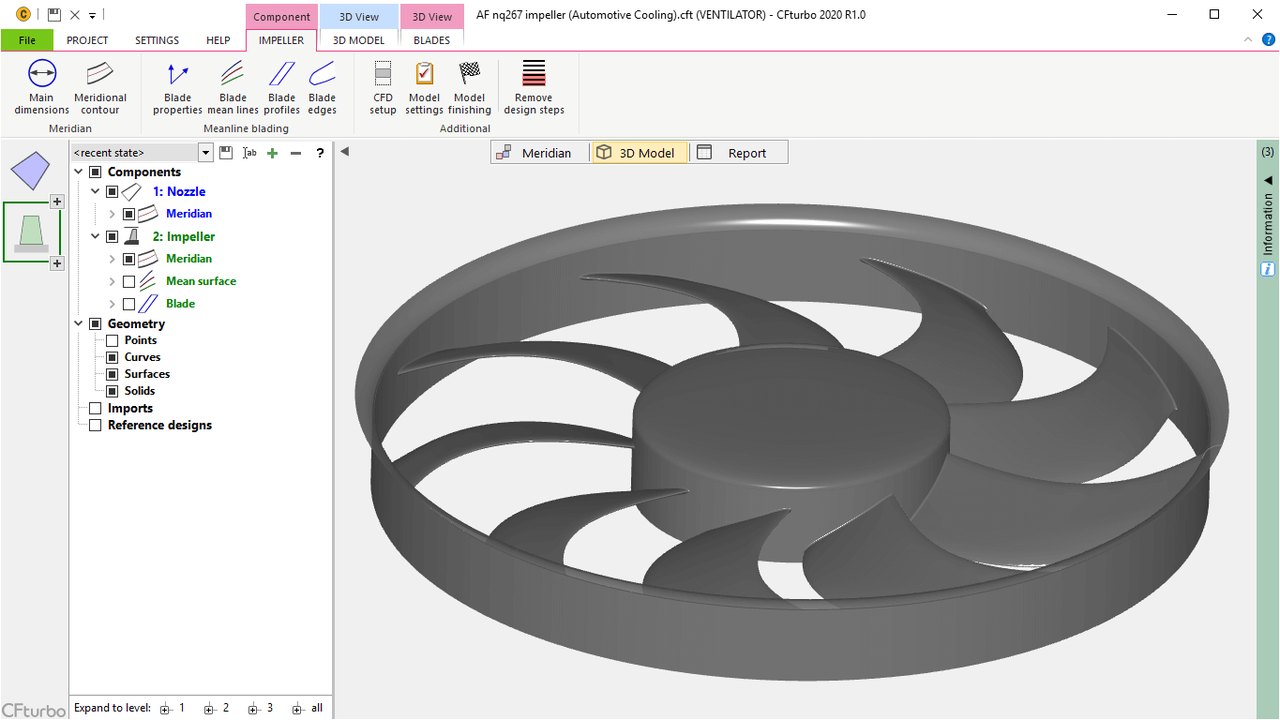Toggle the Points geometry checkbox
Viewport: 1280px width, 720px height.
tap(112, 341)
